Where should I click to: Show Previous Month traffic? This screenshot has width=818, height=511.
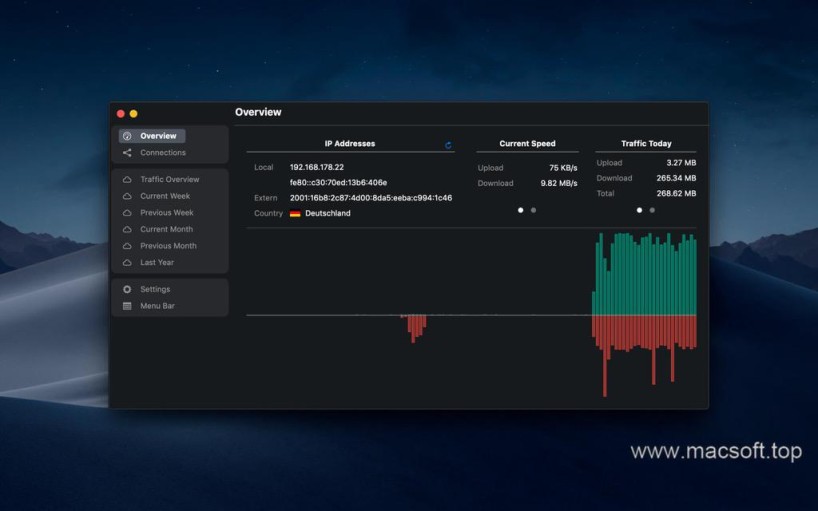tap(168, 246)
